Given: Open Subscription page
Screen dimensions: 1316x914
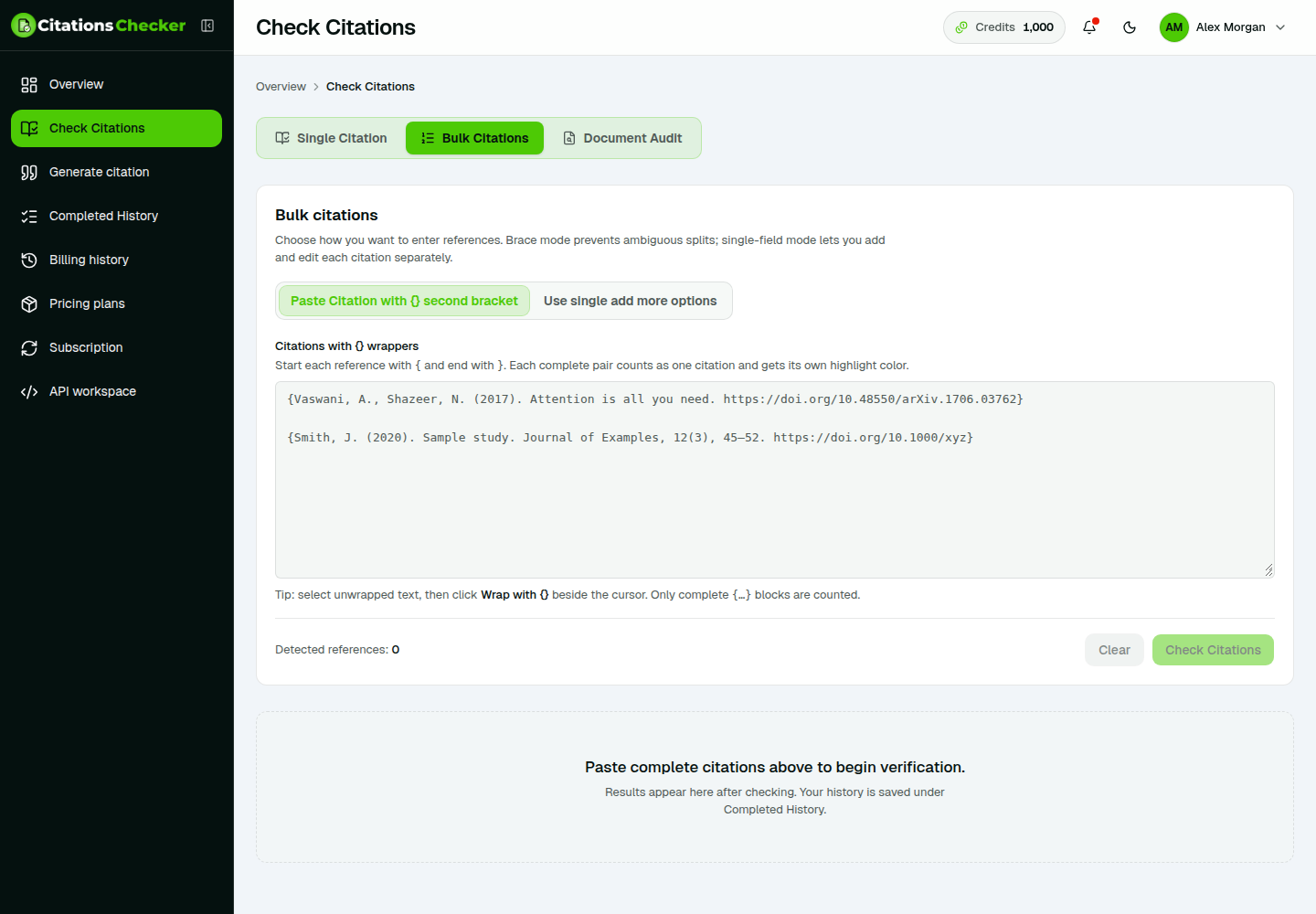Looking at the screenshot, I should pos(116,347).
